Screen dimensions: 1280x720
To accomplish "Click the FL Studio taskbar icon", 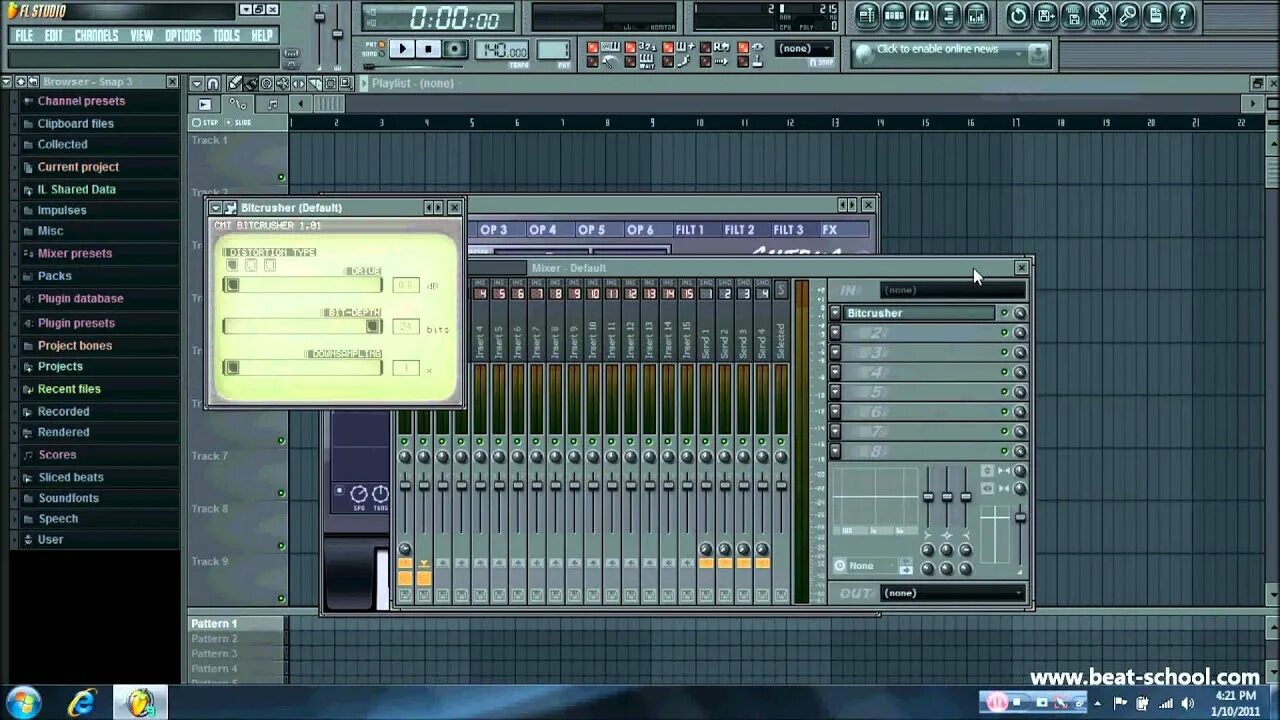I will 140,702.
